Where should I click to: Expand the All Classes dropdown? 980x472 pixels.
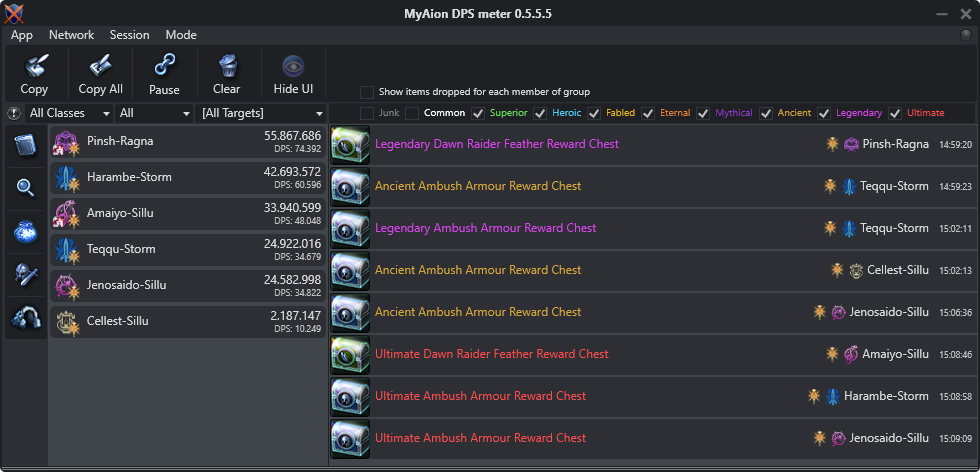[68, 114]
